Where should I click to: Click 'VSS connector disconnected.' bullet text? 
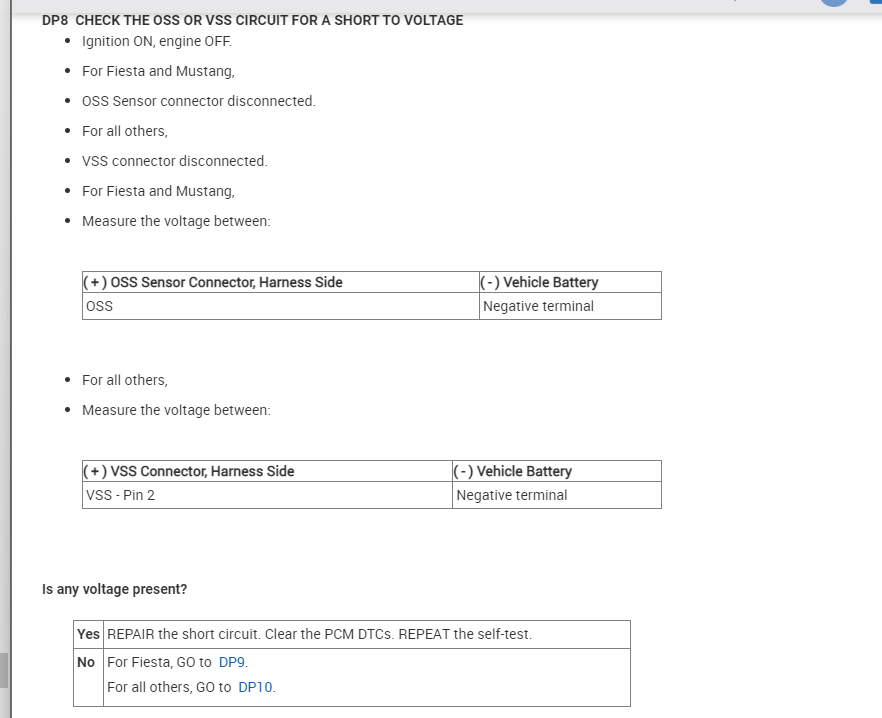point(174,161)
